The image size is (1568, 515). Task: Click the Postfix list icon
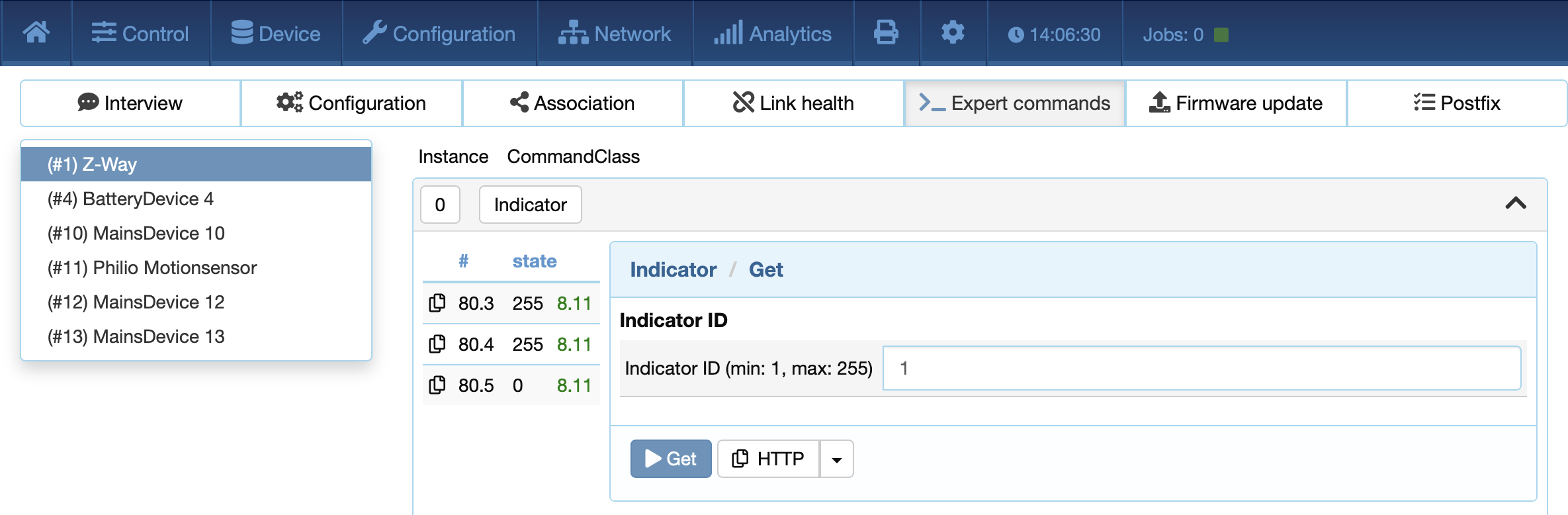1424,102
